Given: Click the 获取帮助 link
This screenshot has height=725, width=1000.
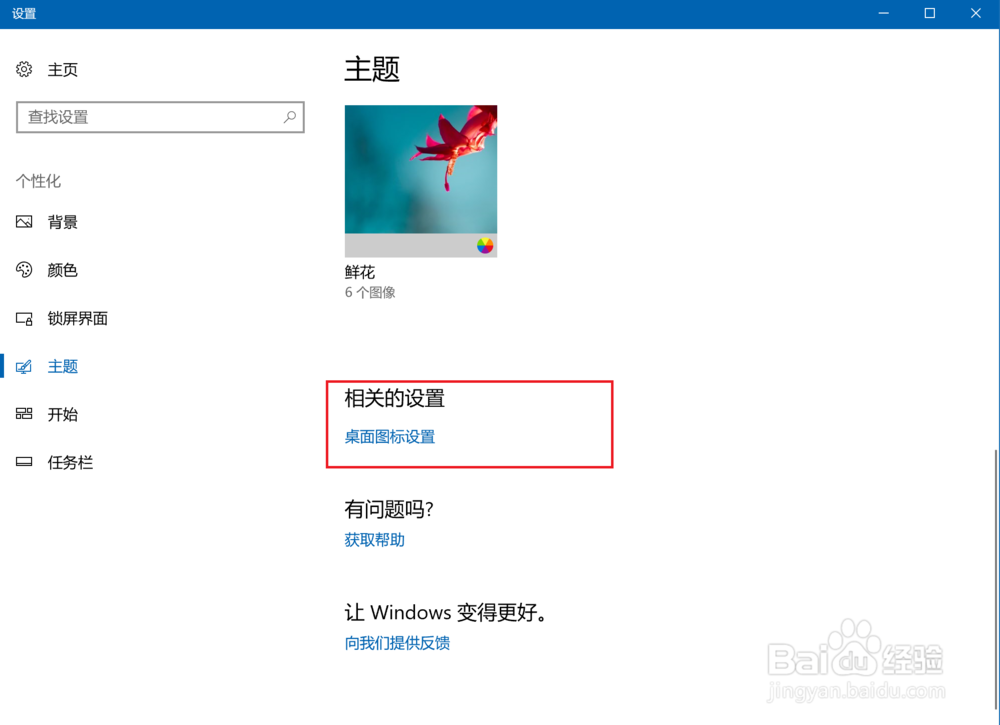Looking at the screenshot, I should click(374, 540).
